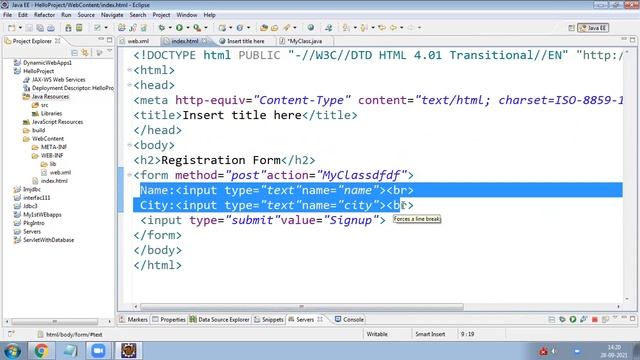Screen dimensions: 640x360
Task: Select the Java EE perspective button
Action: pyautogui.click(x=593, y=28)
